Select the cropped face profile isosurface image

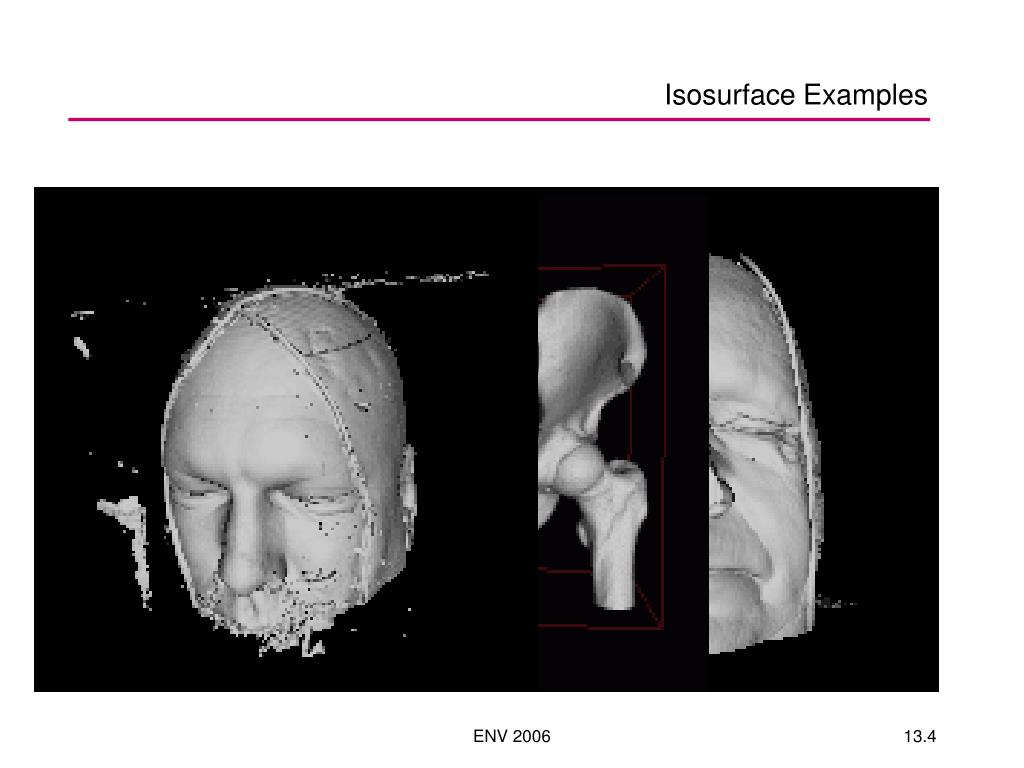click(x=824, y=439)
